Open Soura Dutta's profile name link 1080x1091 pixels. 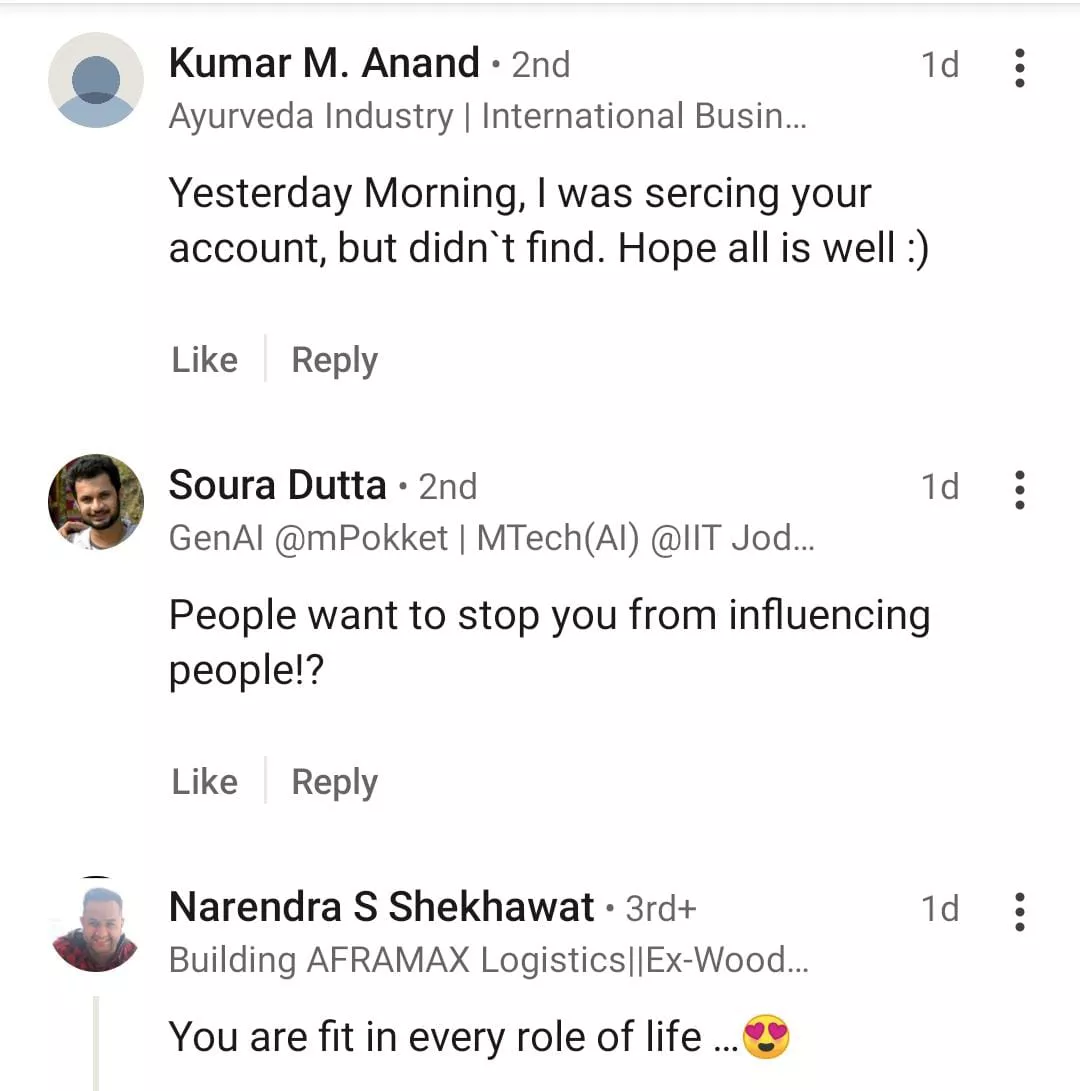(x=277, y=486)
